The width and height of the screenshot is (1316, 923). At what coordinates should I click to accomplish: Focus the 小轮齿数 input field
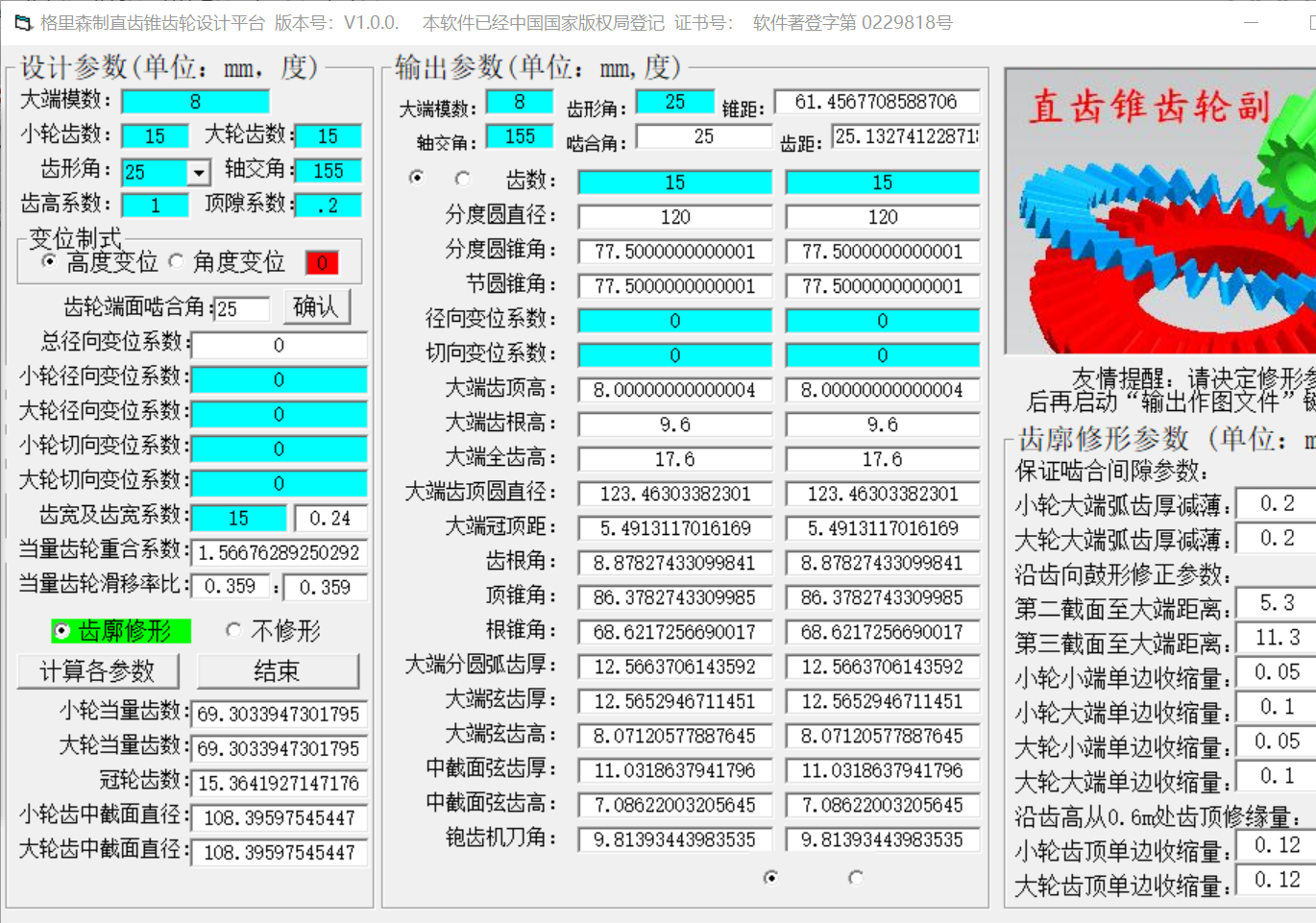click(x=156, y=136)
